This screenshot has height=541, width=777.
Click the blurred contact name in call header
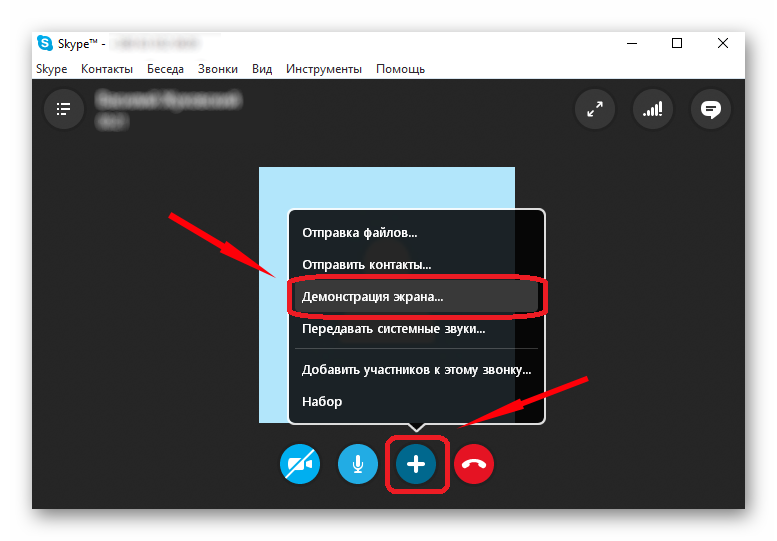tap(168, 101)
